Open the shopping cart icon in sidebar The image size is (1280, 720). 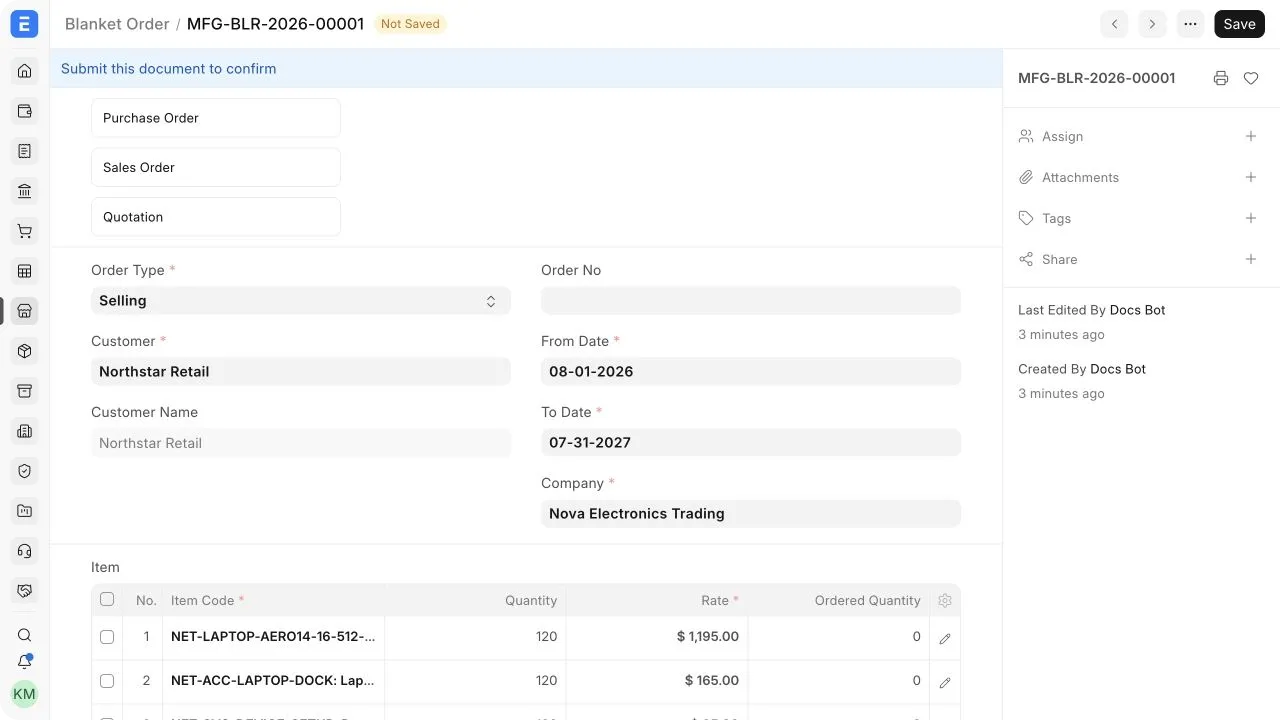tap(25, 231)
